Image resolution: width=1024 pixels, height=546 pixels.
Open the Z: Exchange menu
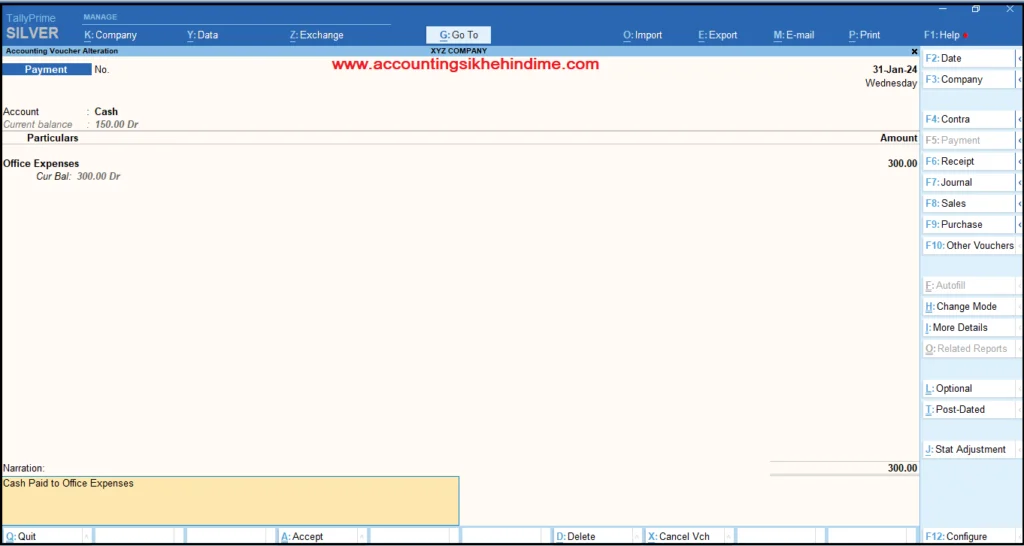[x=317, y=35]
